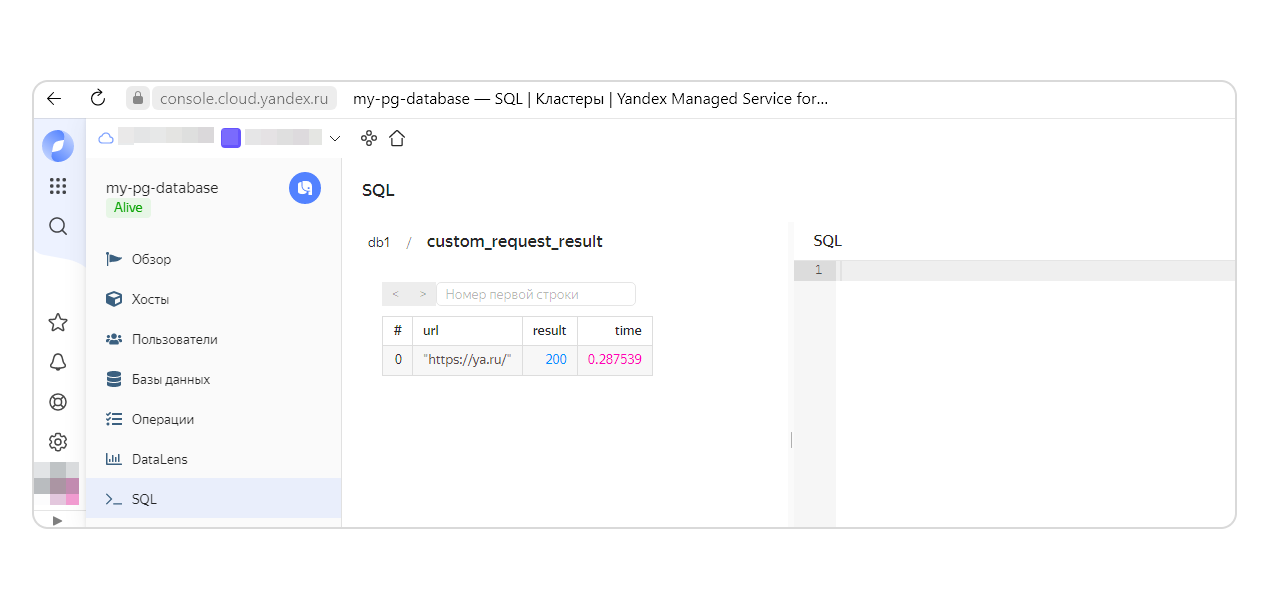This screenshot has width=1269, height=609.
Task: Go to next rows with the > button
Action: point(423,294)
